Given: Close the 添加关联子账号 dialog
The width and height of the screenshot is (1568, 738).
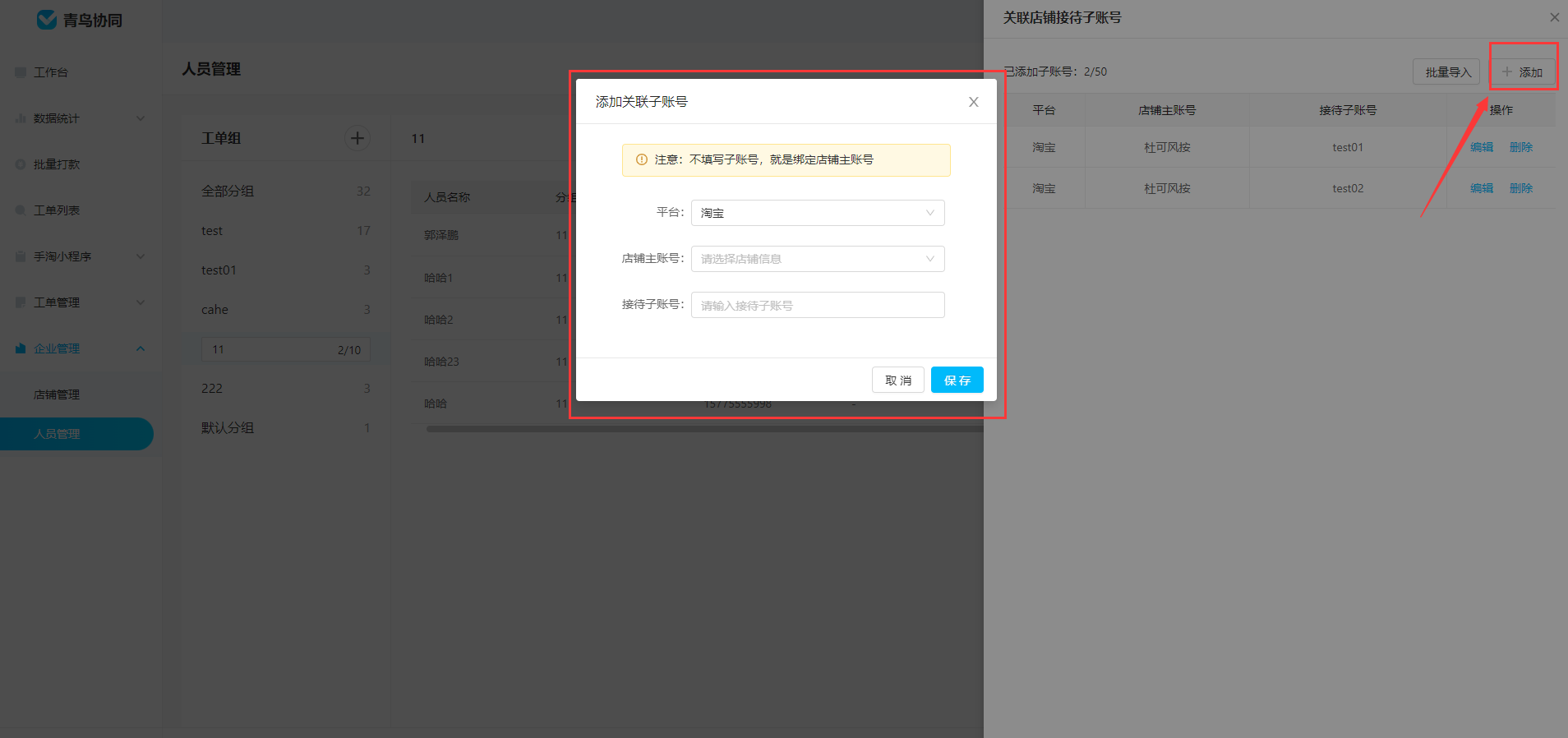Looking at the screenshot, I should [974, 102].
